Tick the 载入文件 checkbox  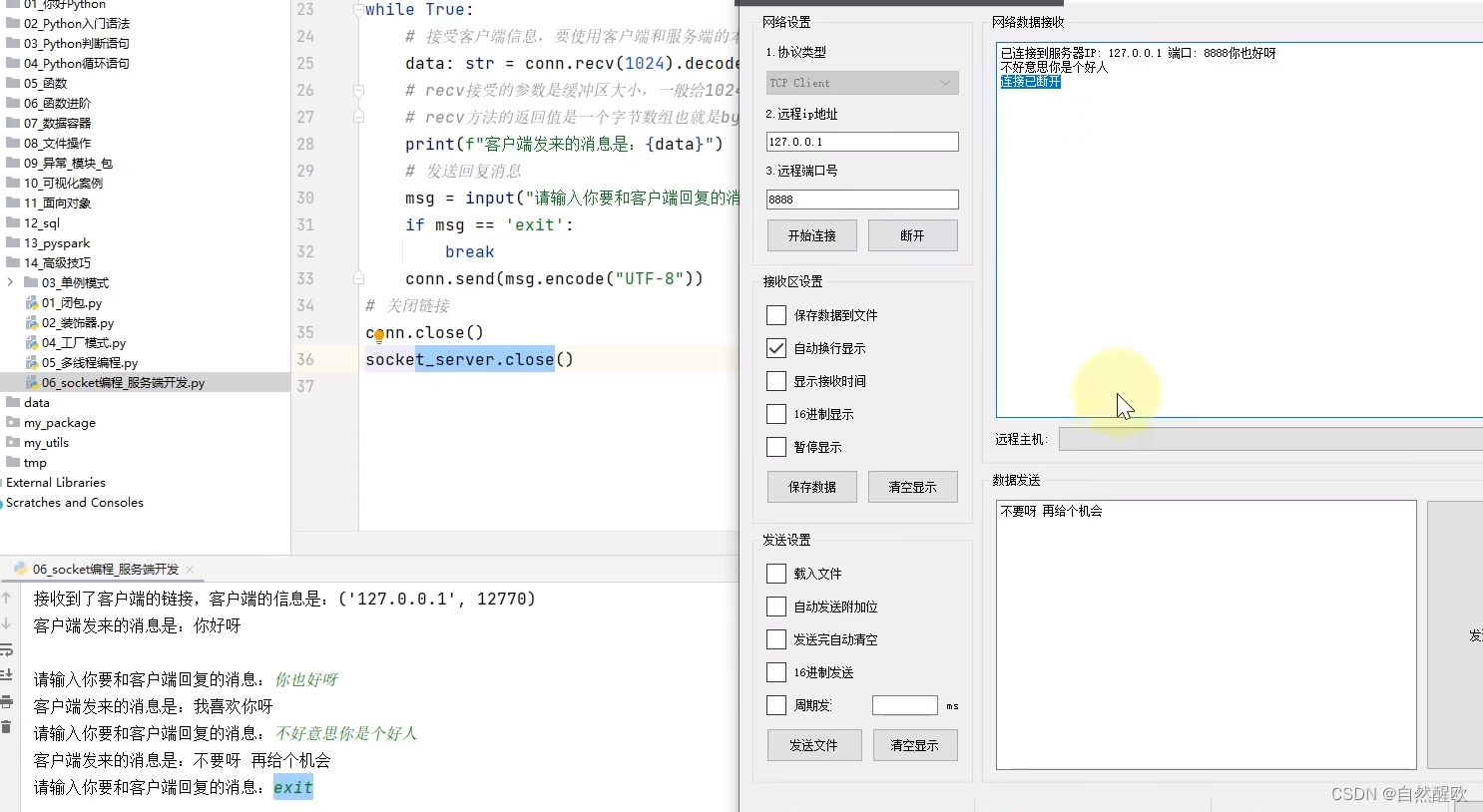pyautogui.click(x=776, y=574)
